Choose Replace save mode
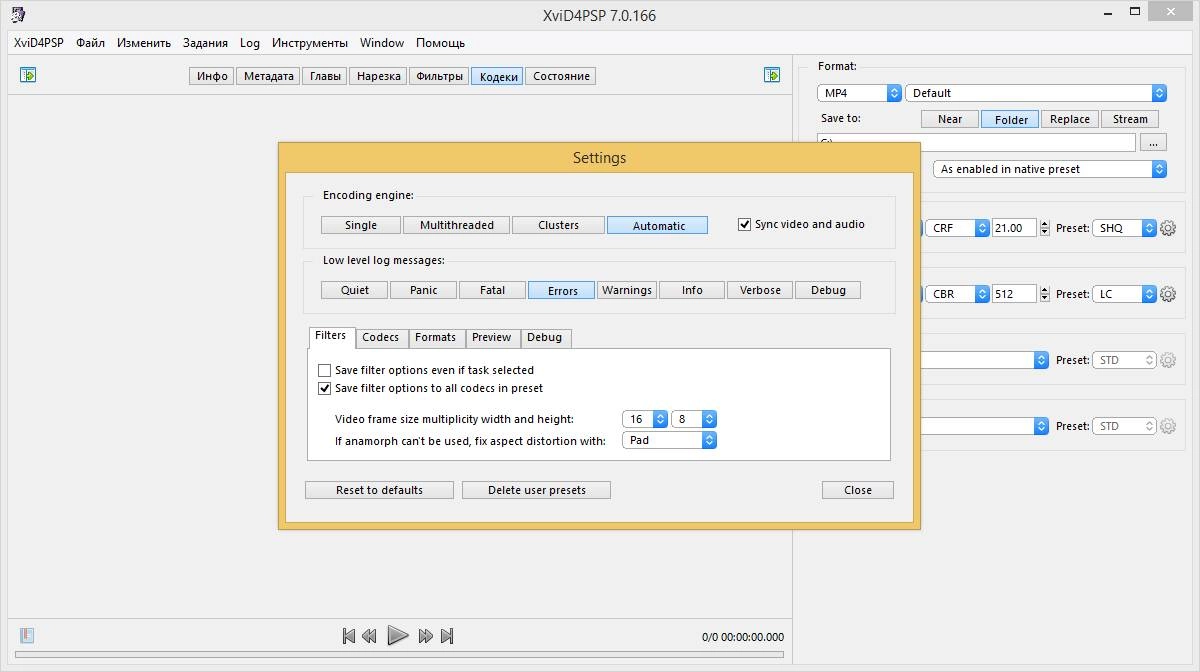Viewport: 1200px width, 672px height. (x=1069, y=119)
